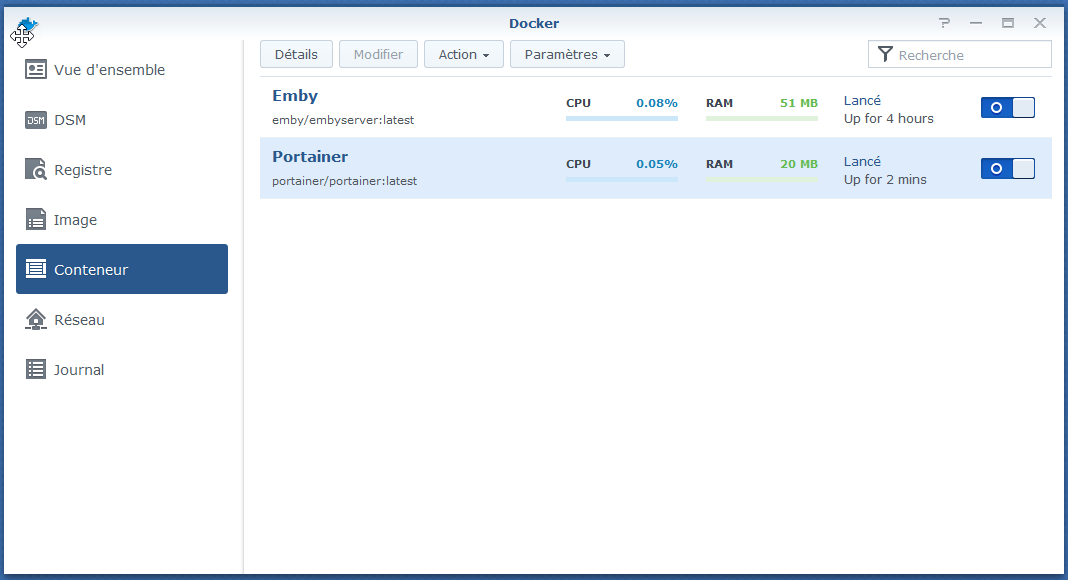
Task: Click the 0.08% CPU value
Action: (x=657, y=103)
